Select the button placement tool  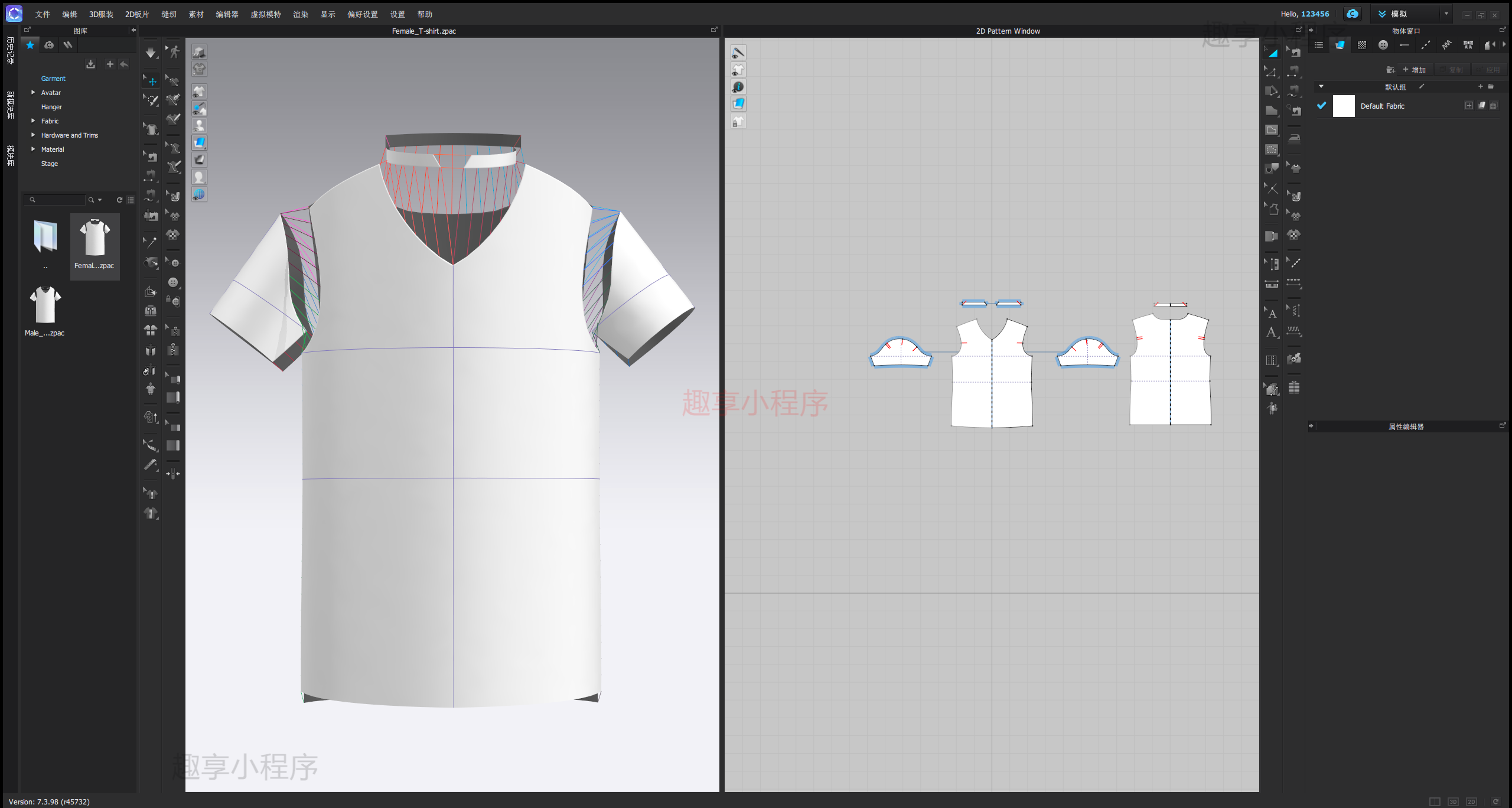tap(173, 282)
